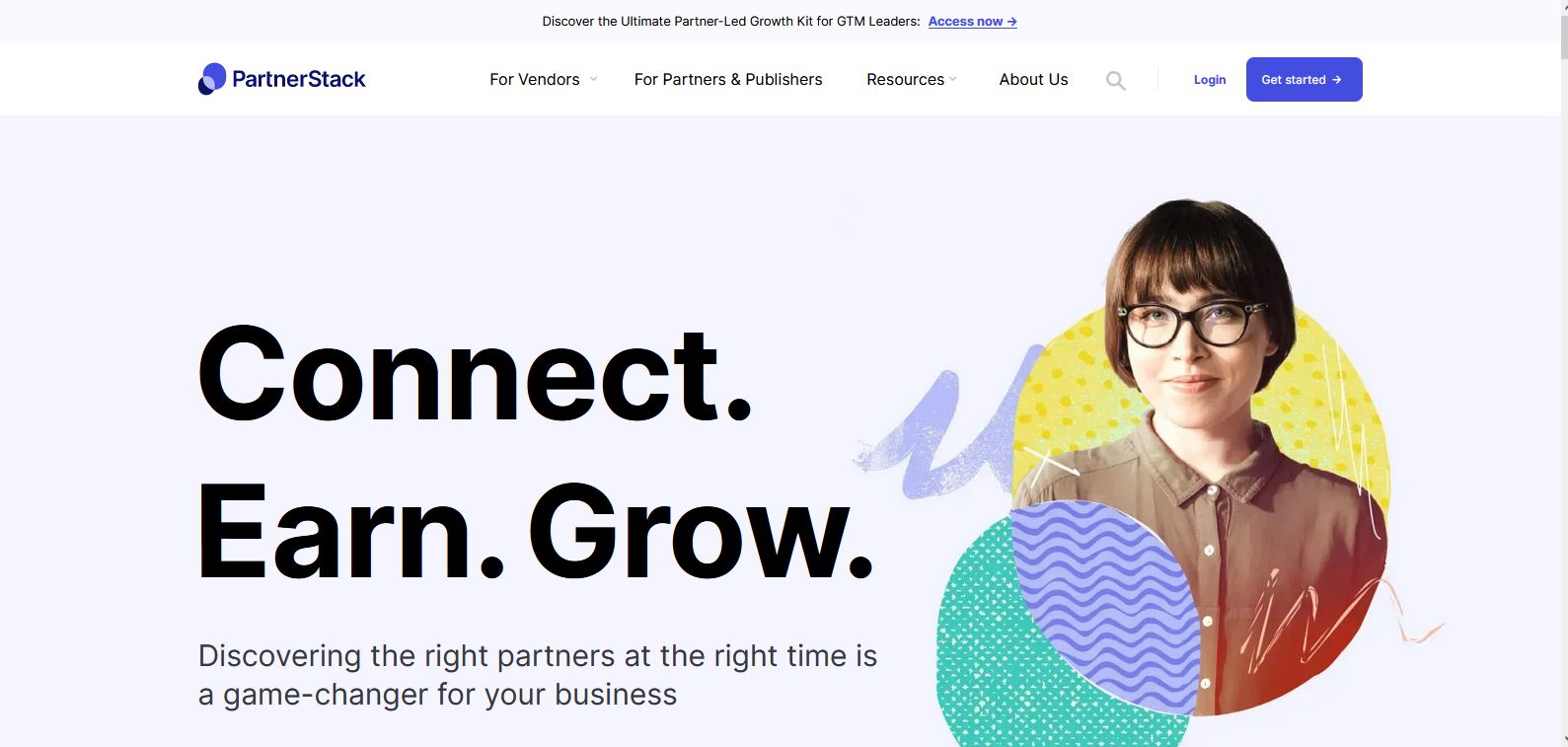Click the Connect. headline text
This screenshot has height=747, width=1568.
(476, 374)
